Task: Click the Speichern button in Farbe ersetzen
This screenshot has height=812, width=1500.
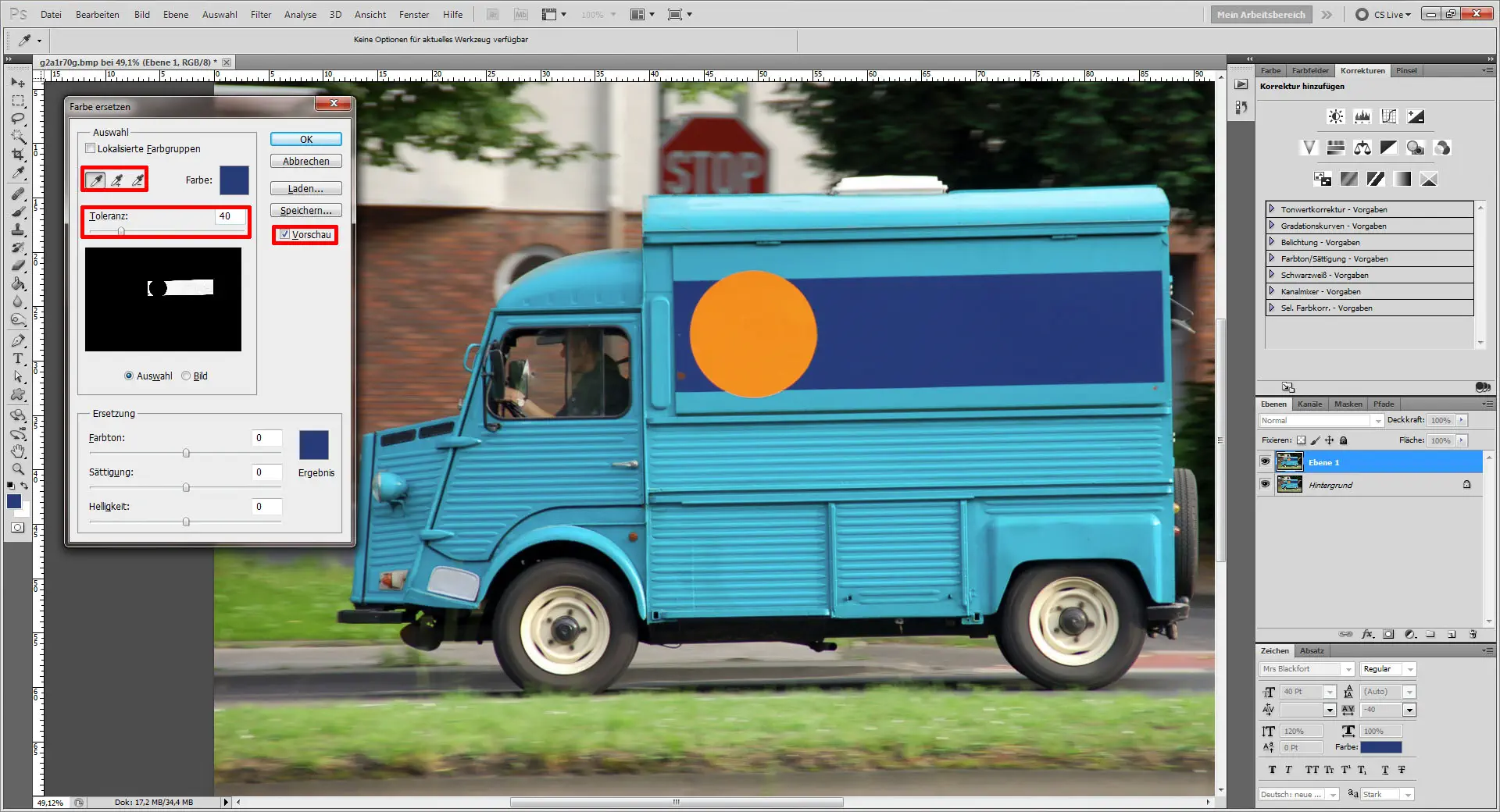Action: 305,210
